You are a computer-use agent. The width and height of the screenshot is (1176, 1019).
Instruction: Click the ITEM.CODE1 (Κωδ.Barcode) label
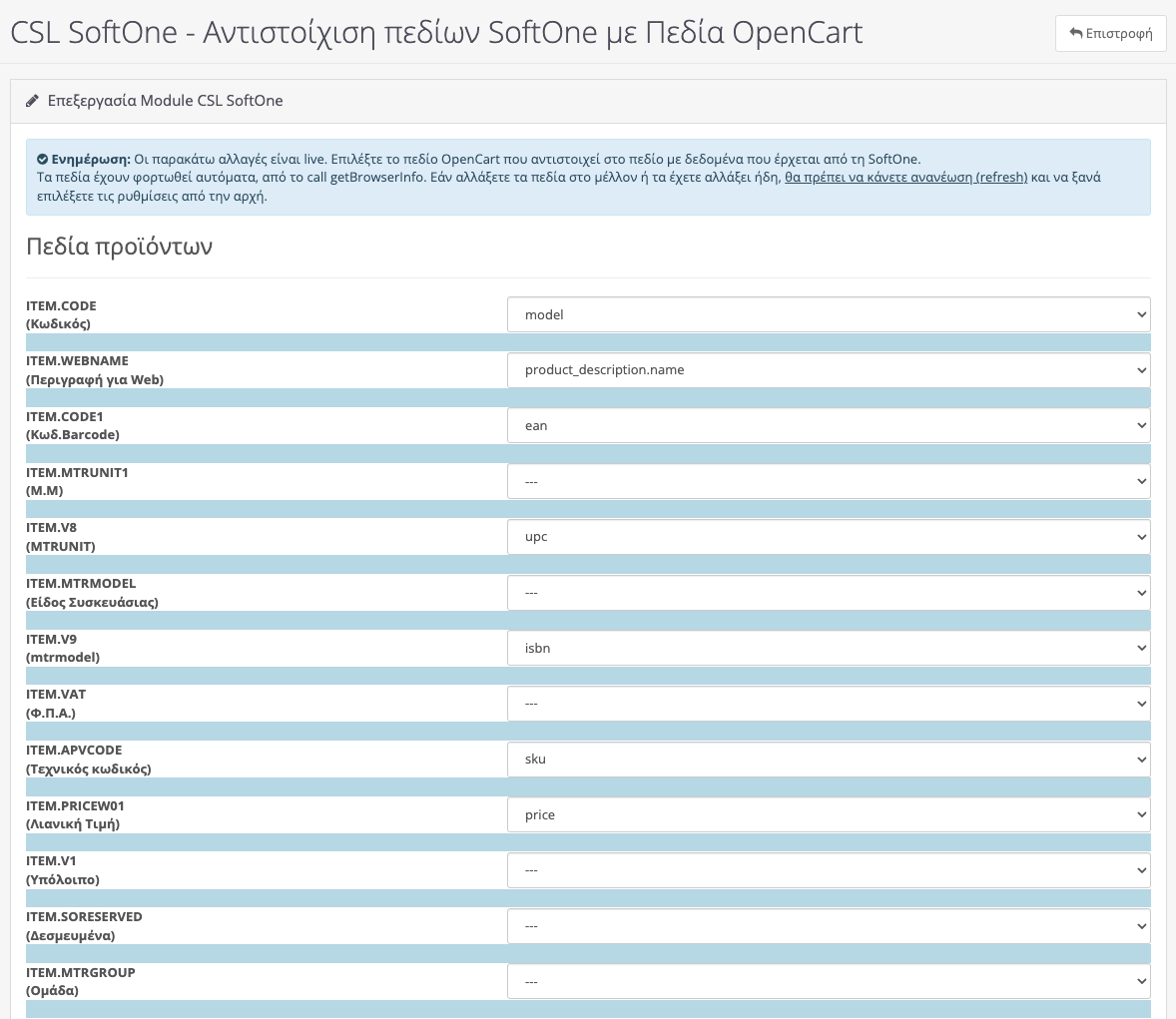pyautogui.click(x=73, y=425)
